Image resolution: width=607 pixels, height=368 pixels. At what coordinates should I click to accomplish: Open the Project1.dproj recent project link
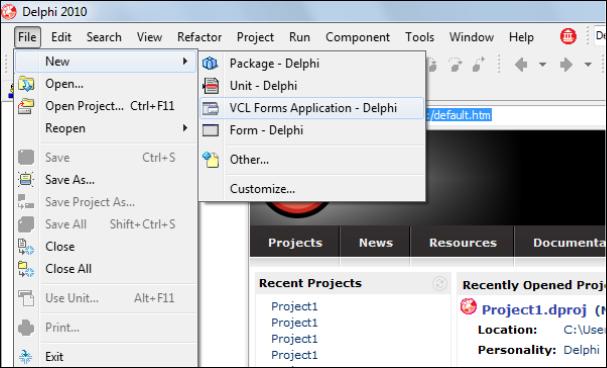coord(534,310)
